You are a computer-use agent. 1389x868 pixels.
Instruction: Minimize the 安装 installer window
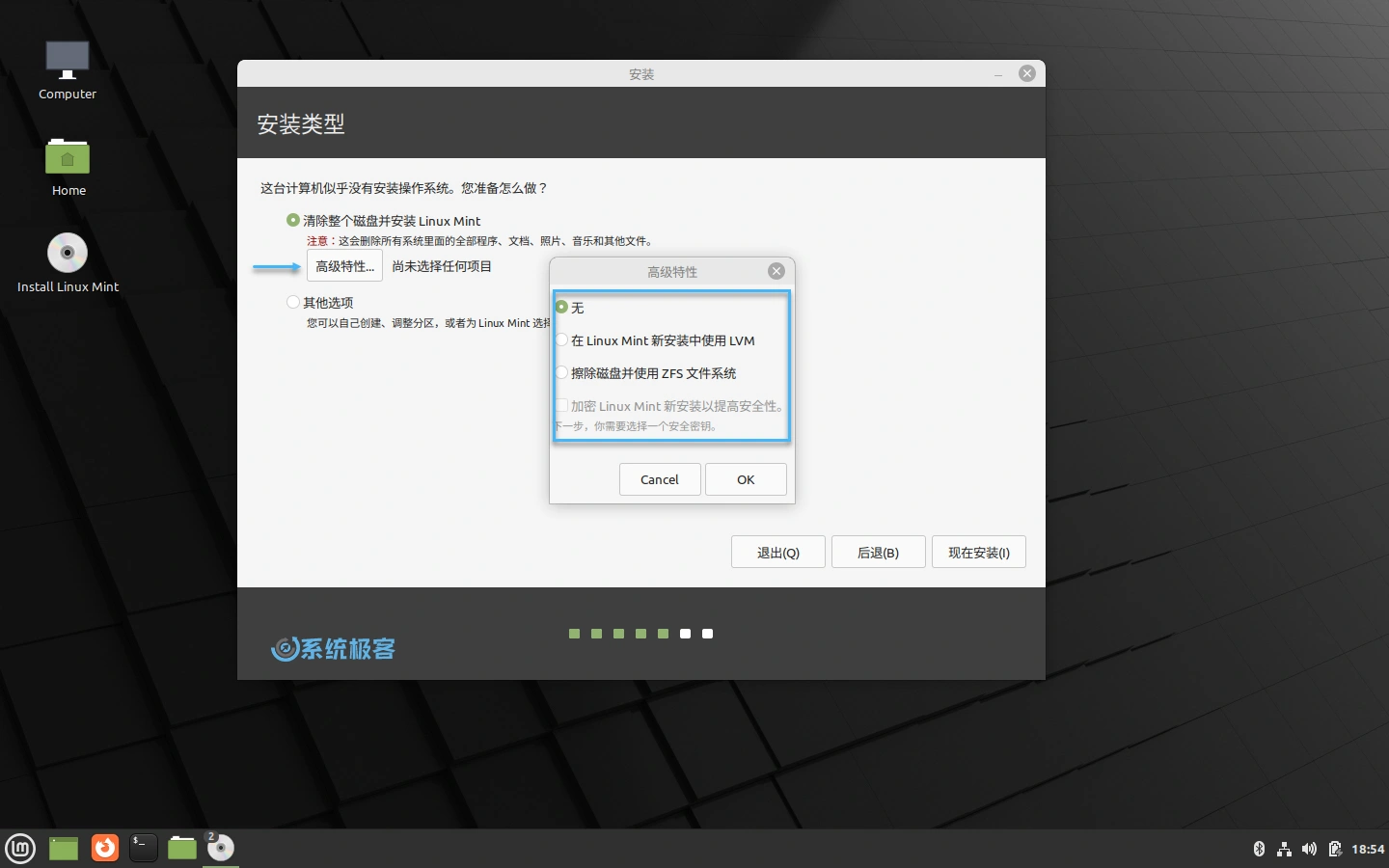[x=998, y=74]
